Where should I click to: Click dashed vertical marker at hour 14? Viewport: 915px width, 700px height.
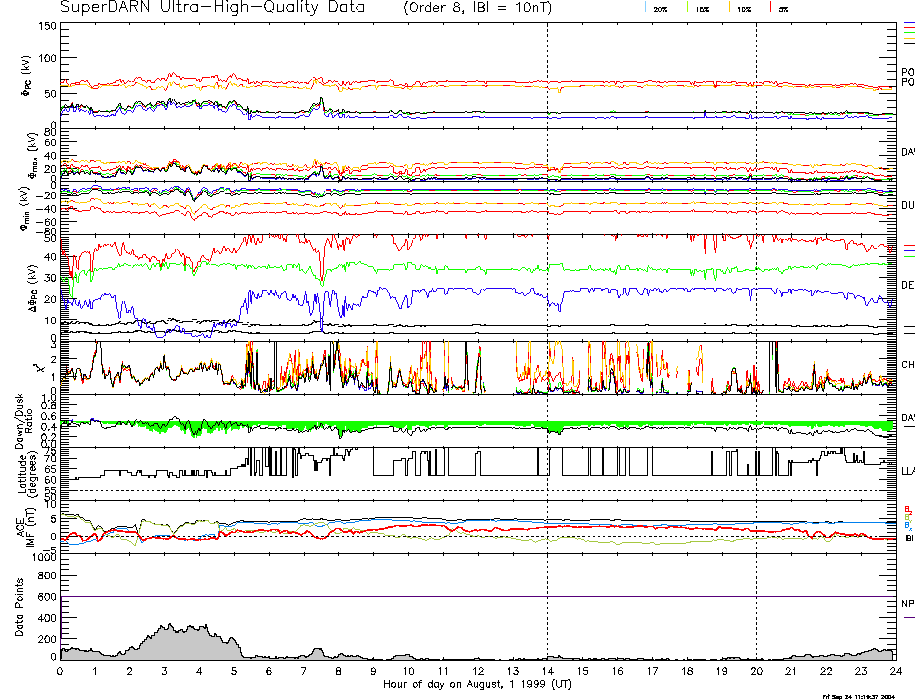tap(547, 300)
